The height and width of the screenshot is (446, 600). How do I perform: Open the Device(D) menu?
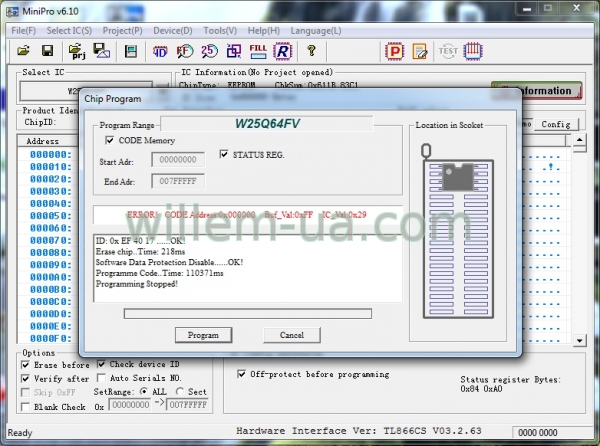click(173, 31)
